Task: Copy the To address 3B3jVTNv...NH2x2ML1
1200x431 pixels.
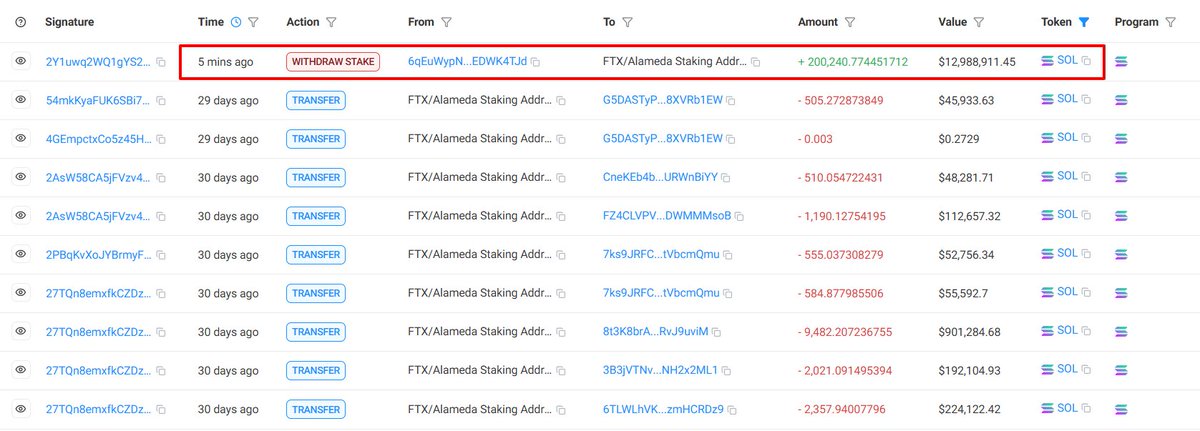Action: pyautogui.click(x=727, y=371)
